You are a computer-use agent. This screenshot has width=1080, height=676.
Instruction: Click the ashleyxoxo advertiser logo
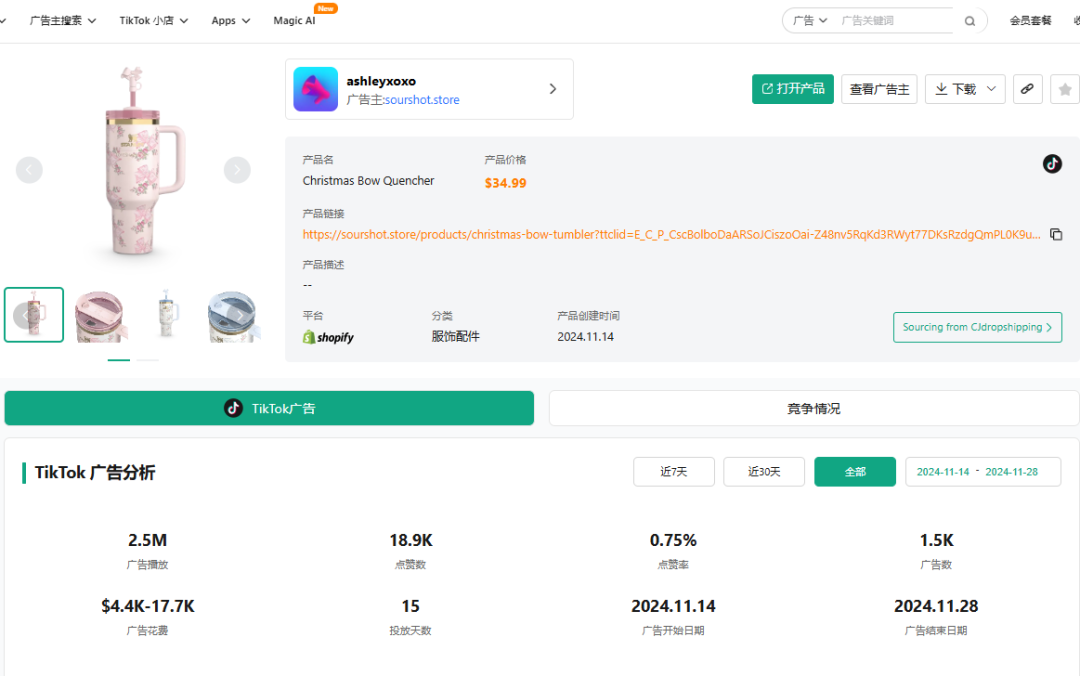pyautogui.click(x=315, y=89)
